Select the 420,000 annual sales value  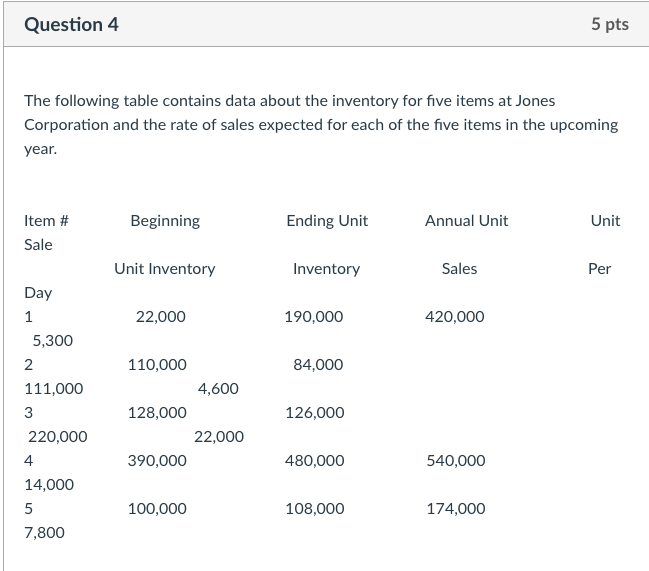455,317
